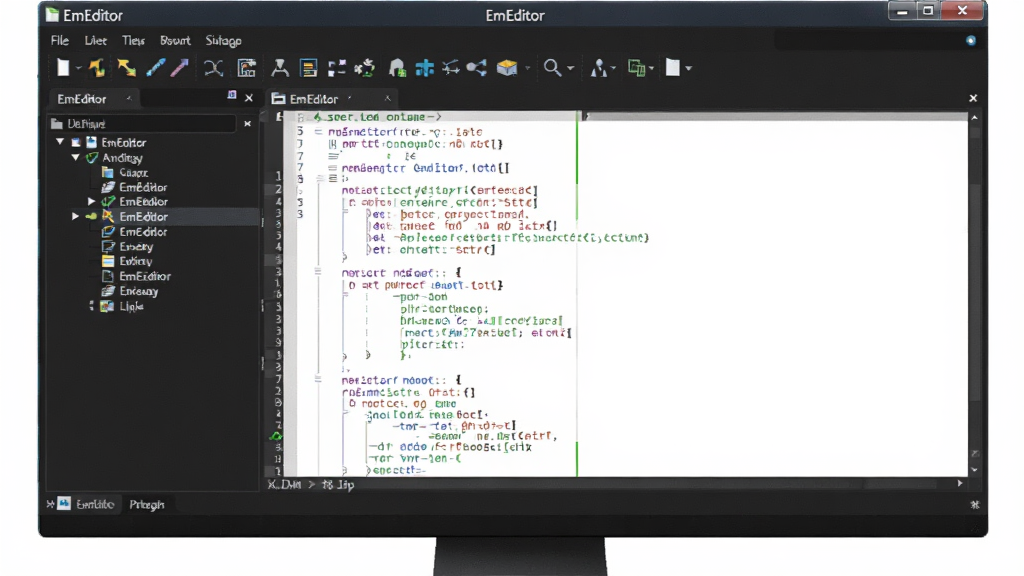Viewport: 1024px width, 576px height.
Task: Open the "Liet" menu
Action: click(x=95, y=40)
